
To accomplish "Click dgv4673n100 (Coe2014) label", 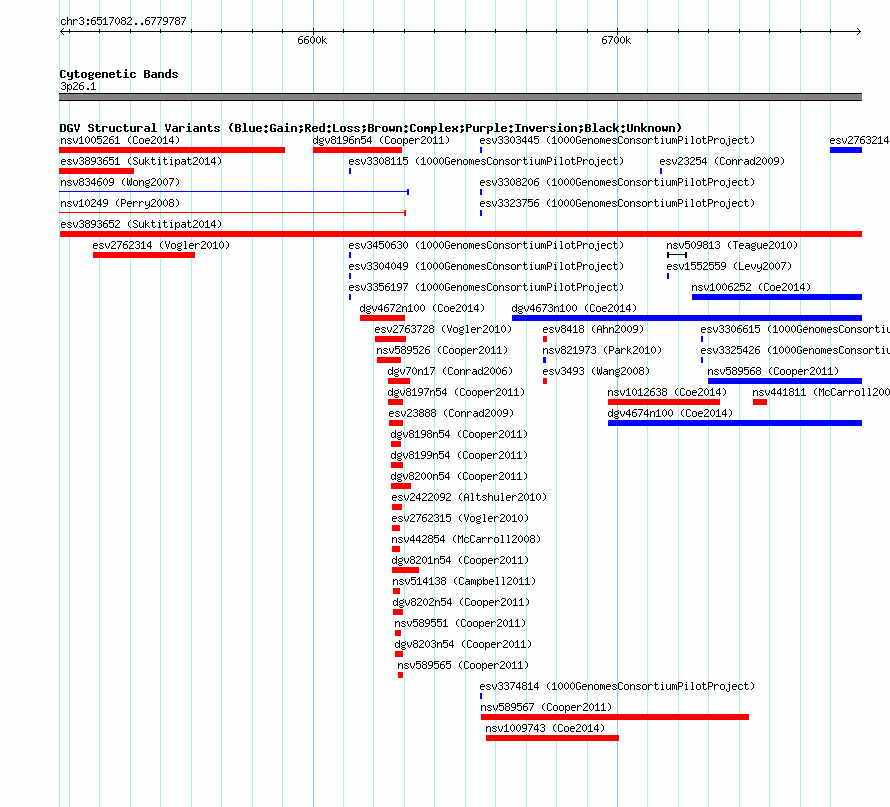I will click(x=574, y=308).
